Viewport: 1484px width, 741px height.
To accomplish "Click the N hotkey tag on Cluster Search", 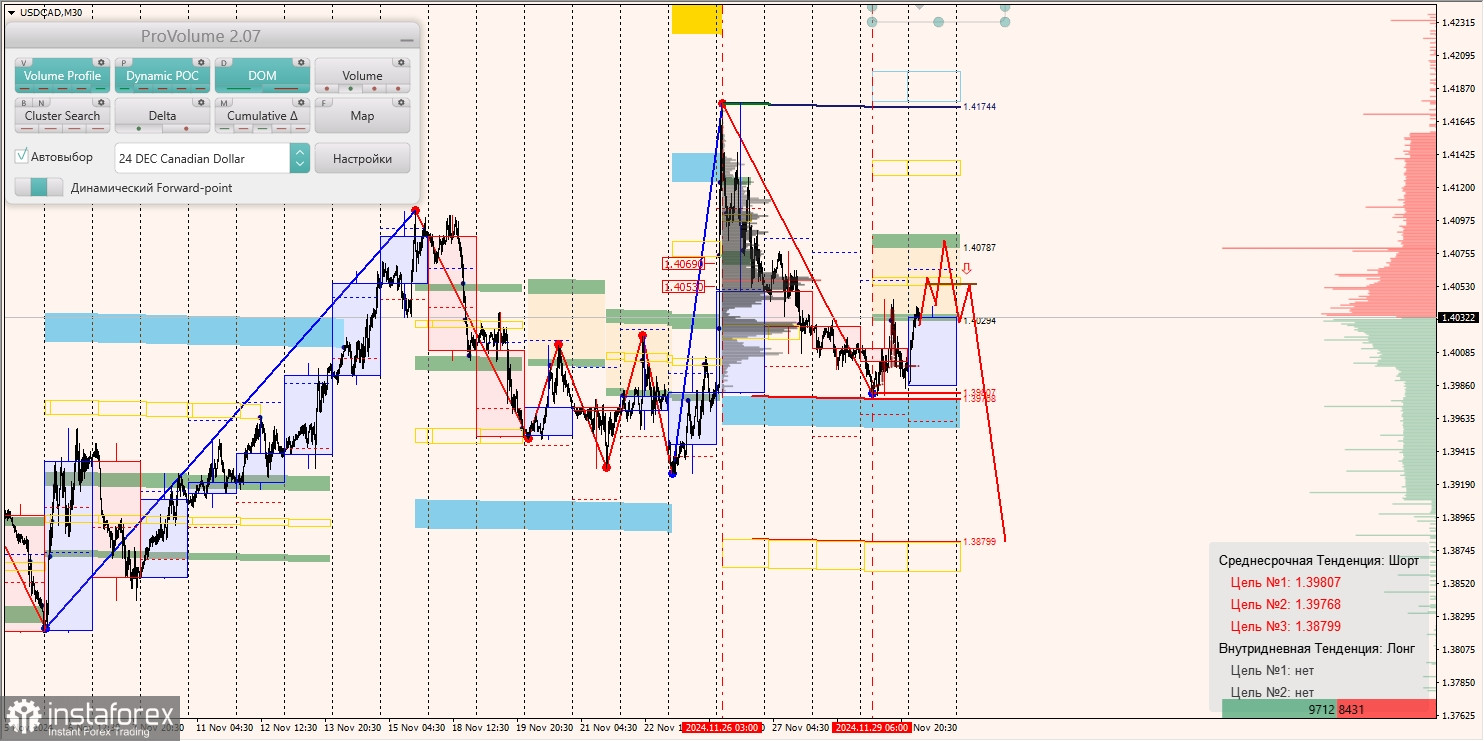I will [x=41, y=103].
